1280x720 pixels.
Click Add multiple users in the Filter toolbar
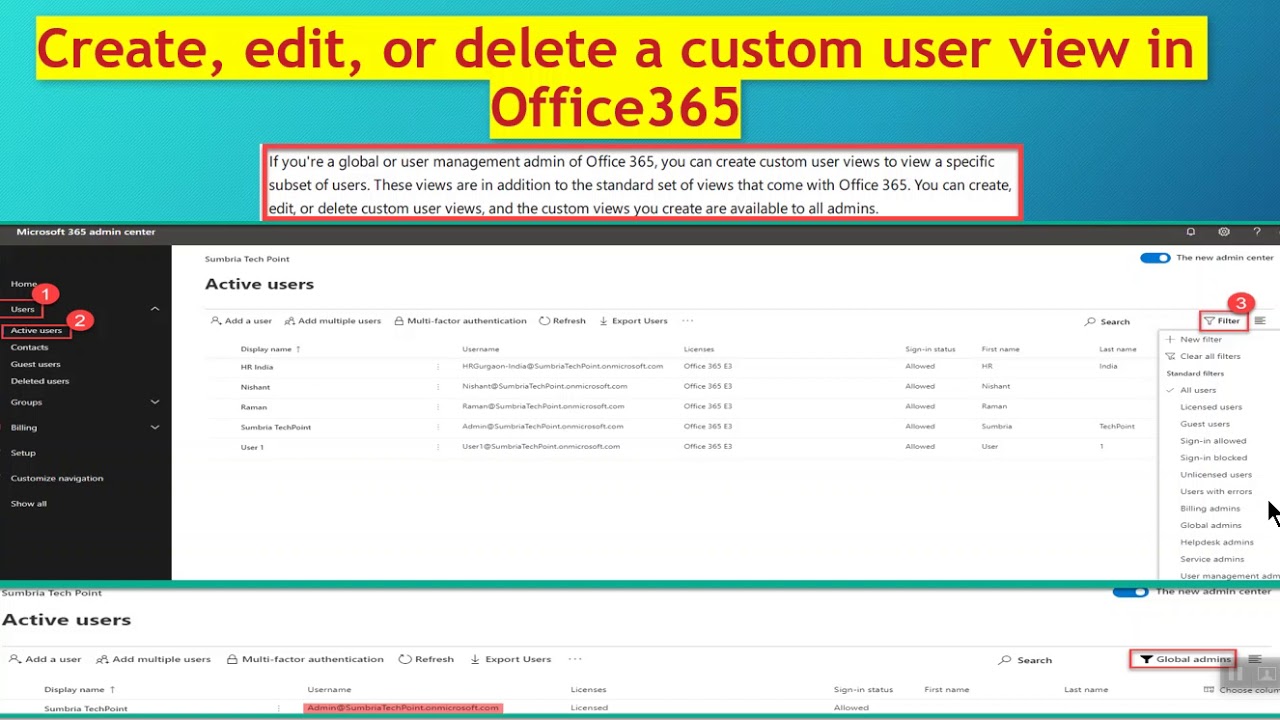tap(333, 321)
